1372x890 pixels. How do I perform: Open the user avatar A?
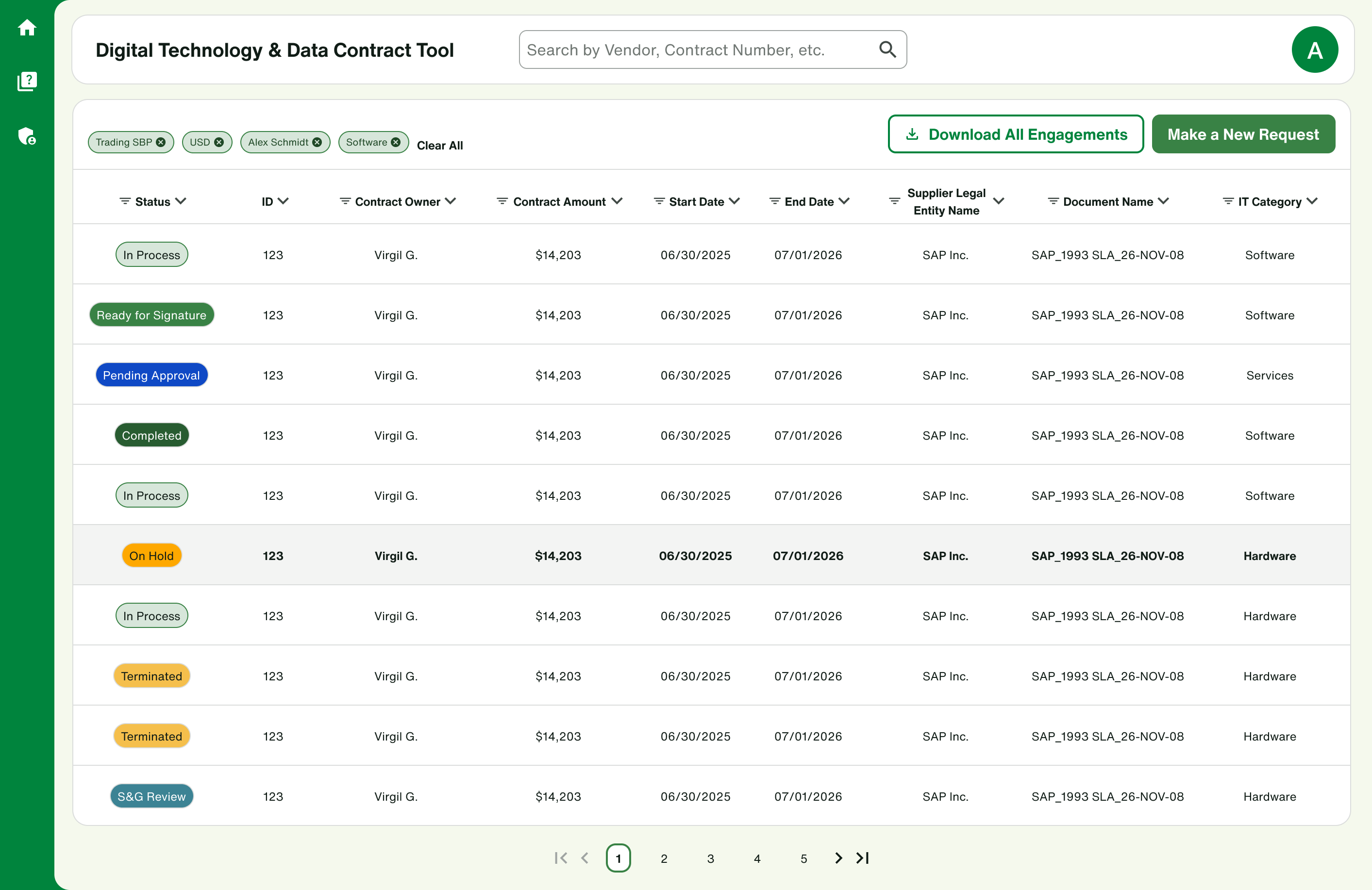point(1314,49)
